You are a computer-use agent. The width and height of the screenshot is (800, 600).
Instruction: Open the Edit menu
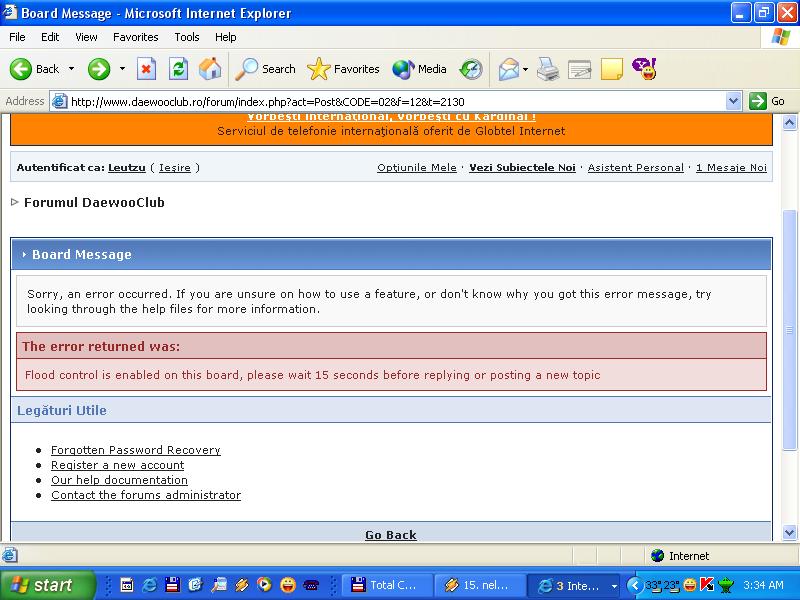tap(50, 37)
